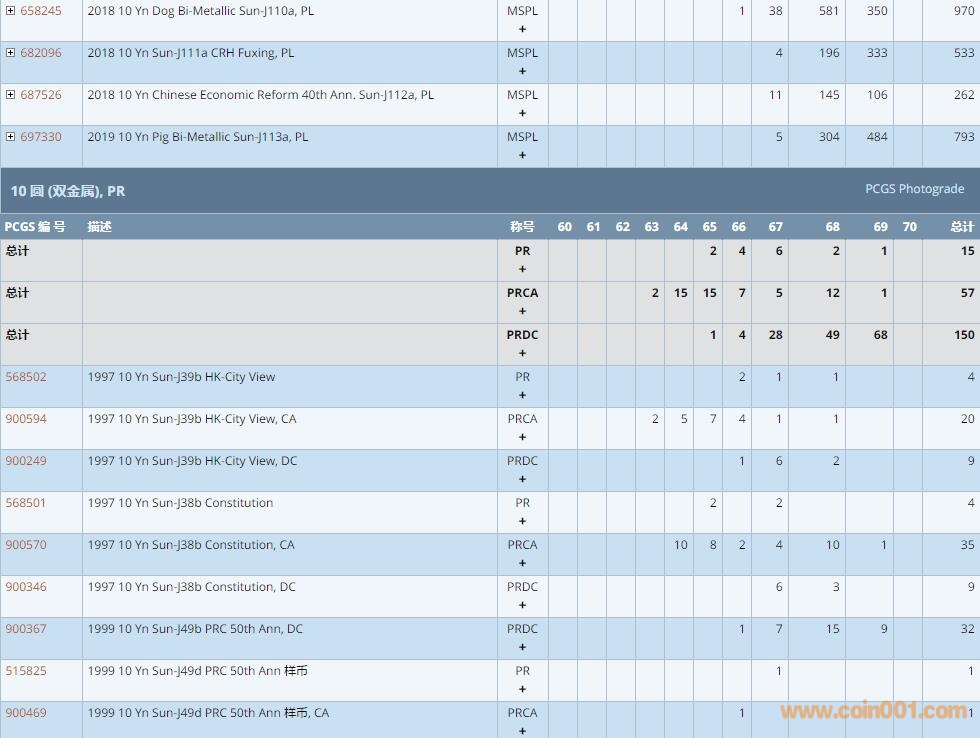Open the 900346 Constitution DC coin link

coord(26,587)
